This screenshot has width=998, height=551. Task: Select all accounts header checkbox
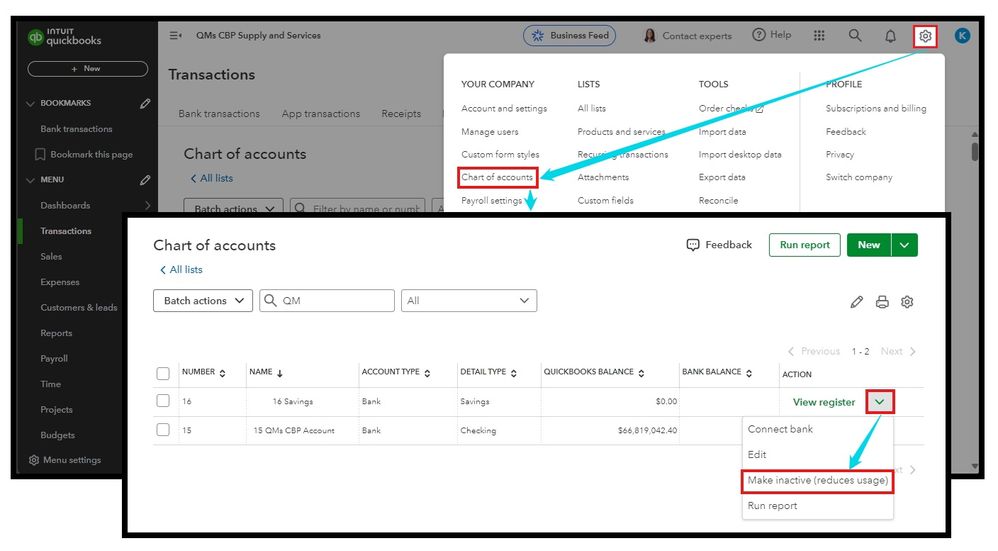point(163,373)
